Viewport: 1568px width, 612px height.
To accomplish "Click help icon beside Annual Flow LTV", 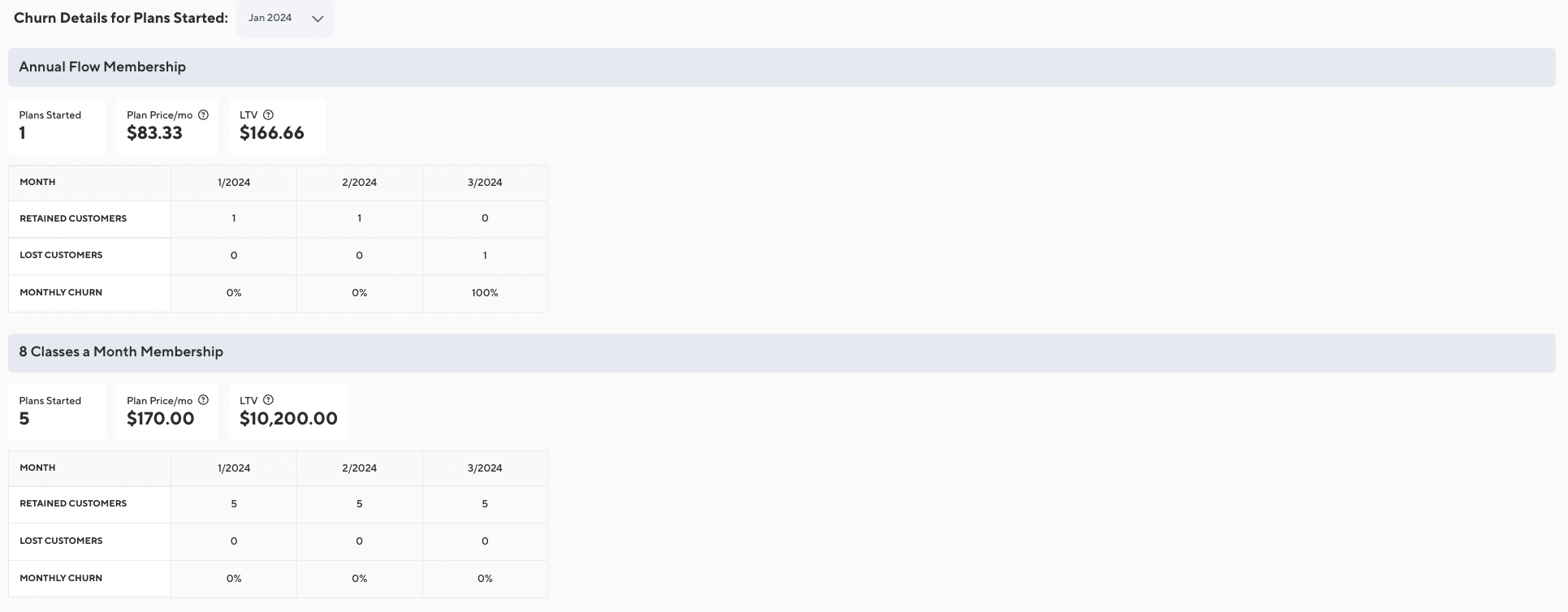I will [x=269, y=115].
